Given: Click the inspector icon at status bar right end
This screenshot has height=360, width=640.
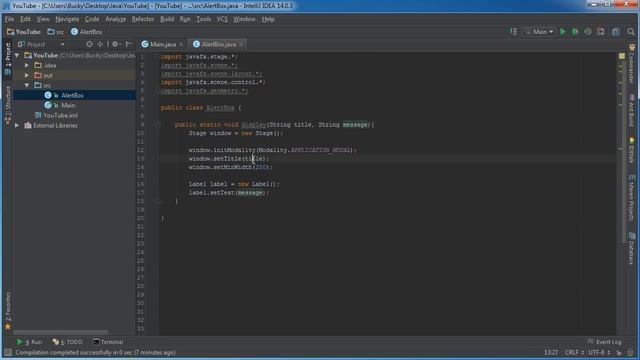Looking at the screenshot, I should pos(631,352).
